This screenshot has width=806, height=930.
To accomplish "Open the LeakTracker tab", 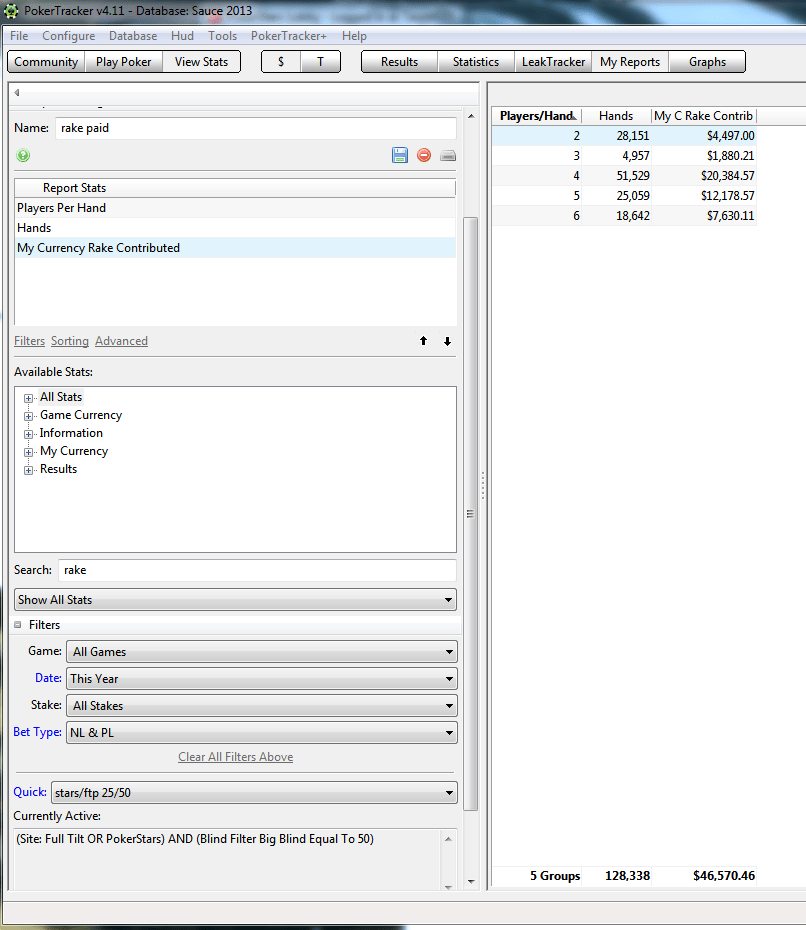I will pyautogui.click(x=553, y=62).
